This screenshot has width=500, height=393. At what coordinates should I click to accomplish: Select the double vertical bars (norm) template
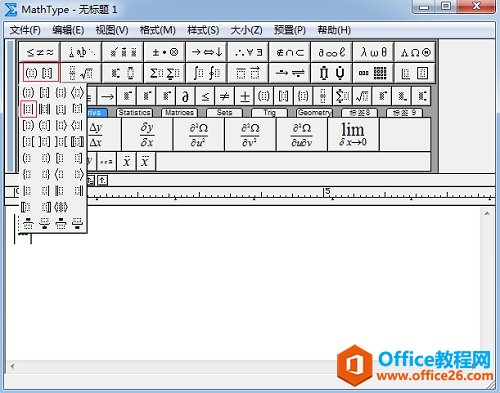[44, 109]
